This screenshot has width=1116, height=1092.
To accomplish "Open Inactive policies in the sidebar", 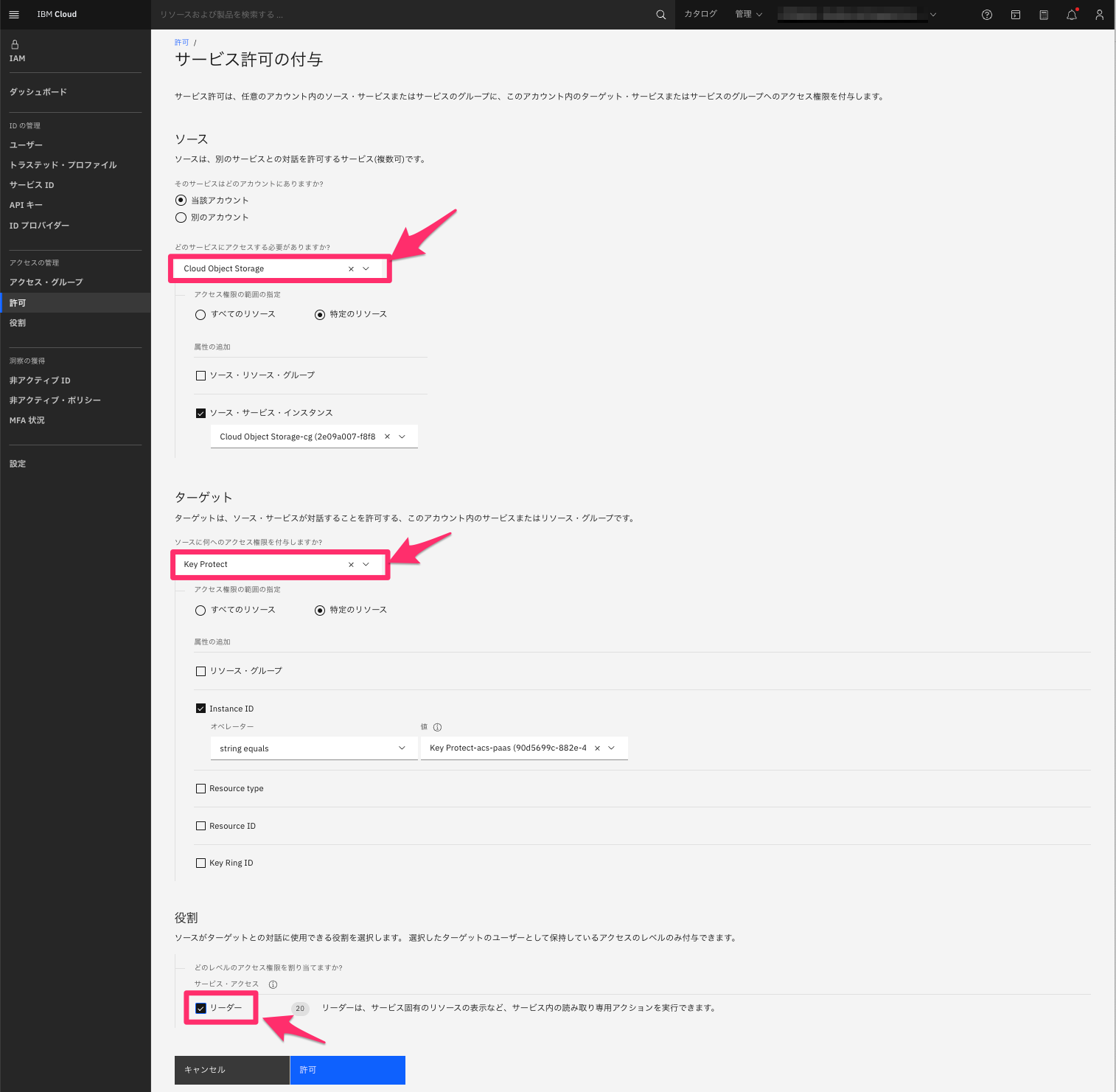I will tap(55, 400).
